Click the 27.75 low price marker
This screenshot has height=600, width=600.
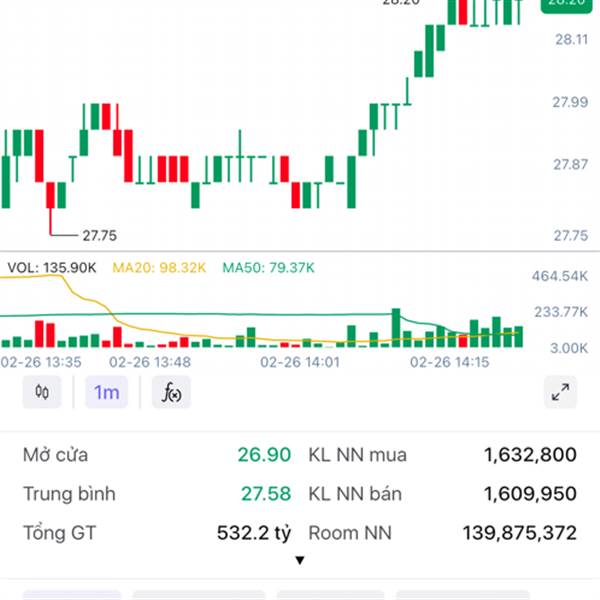99,235
